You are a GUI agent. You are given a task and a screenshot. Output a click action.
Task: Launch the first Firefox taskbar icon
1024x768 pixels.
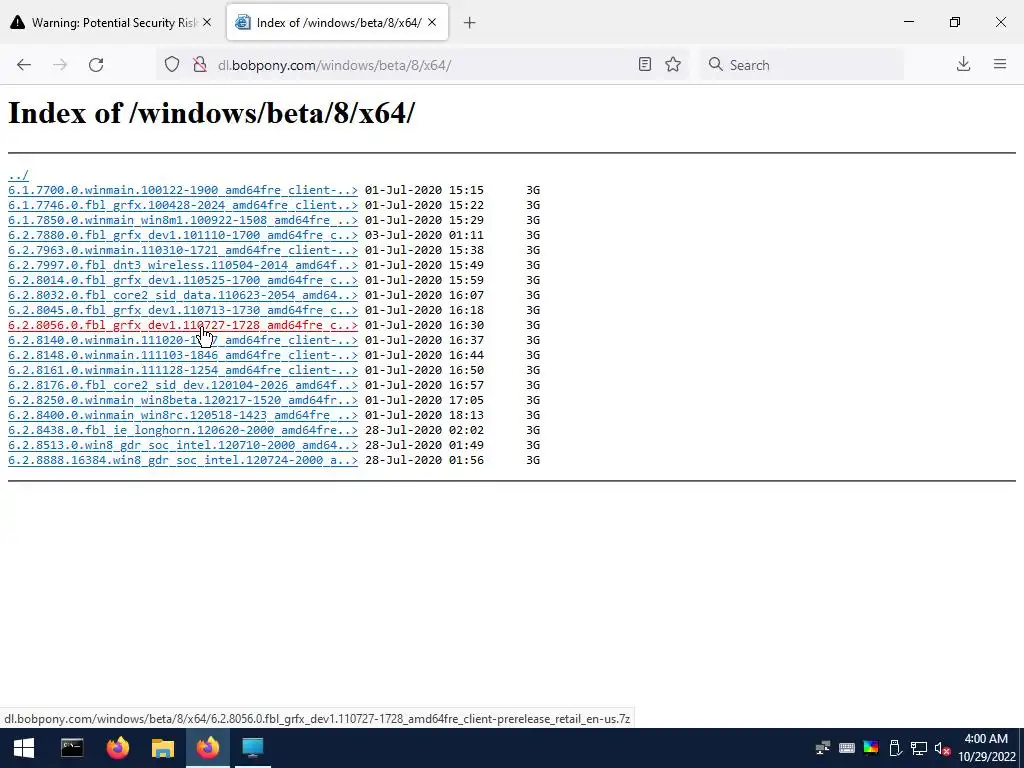pos(118,748)
